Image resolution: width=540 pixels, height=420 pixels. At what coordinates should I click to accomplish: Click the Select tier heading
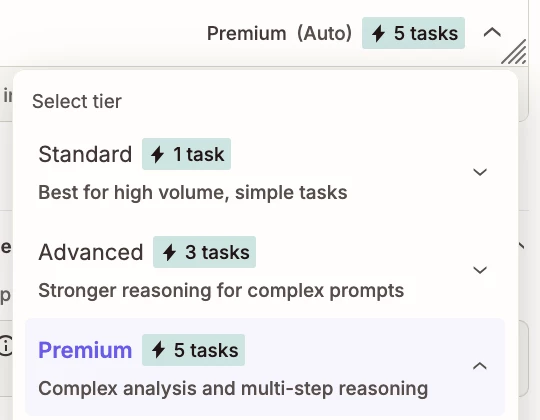pos(77,101)
